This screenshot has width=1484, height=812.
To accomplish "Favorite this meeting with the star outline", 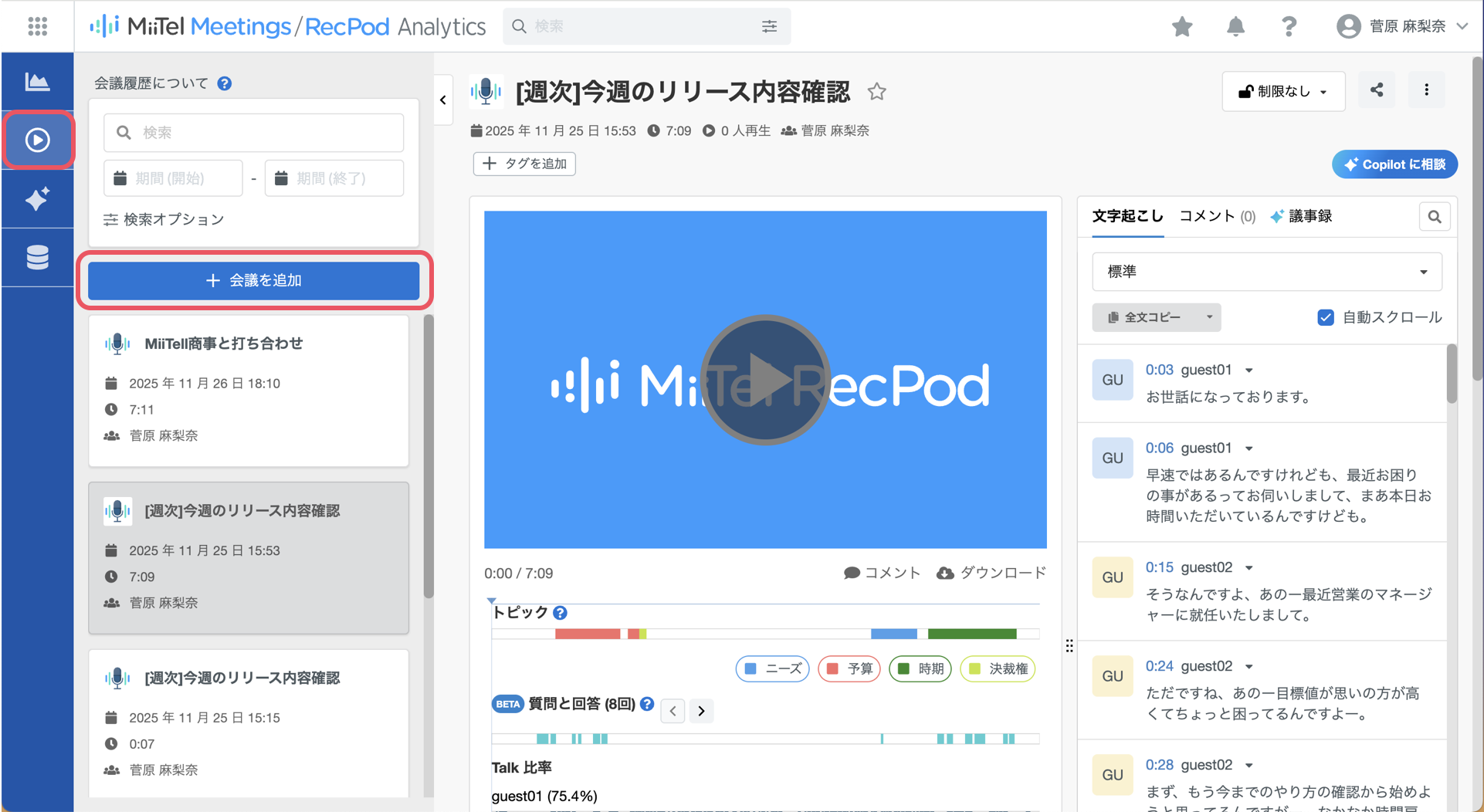I will click(x=876, y=92).
